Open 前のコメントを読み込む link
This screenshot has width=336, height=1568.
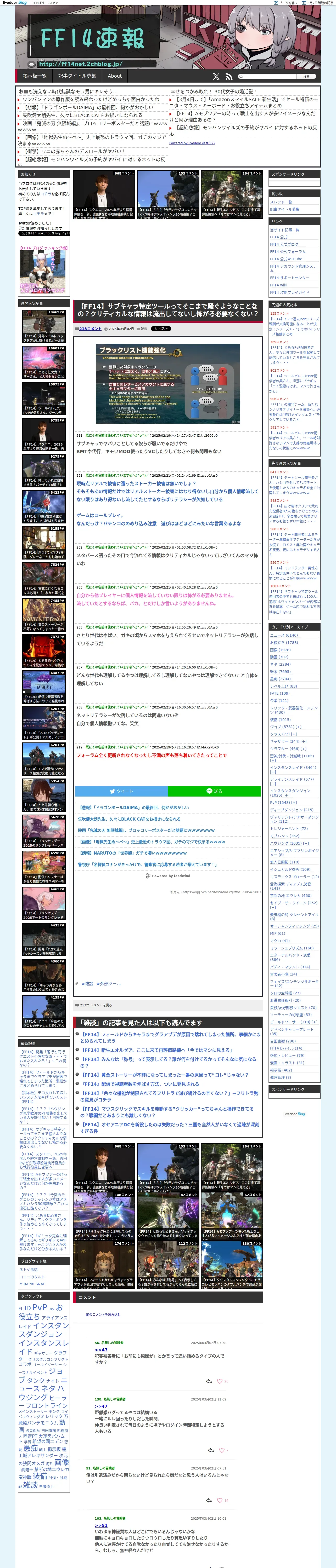coord(103,1315)
